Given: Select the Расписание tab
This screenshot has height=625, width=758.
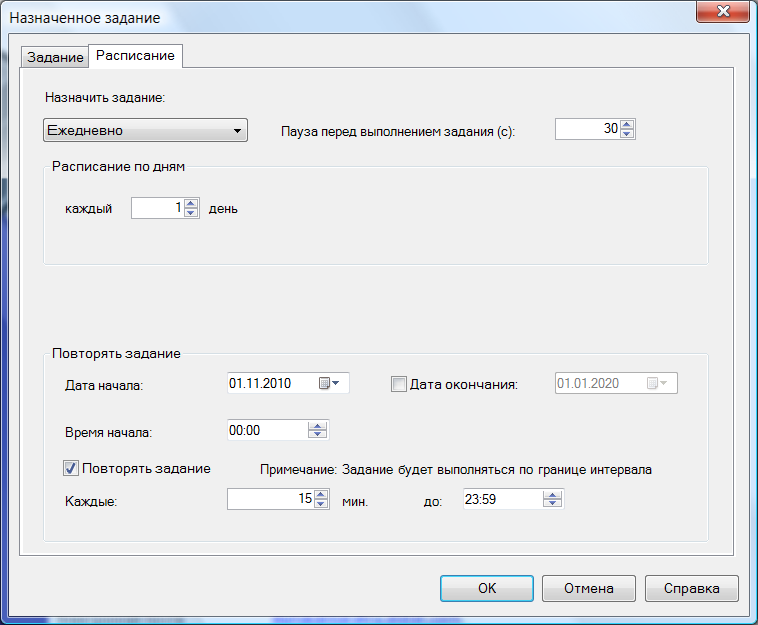Looking at the screenshot, I should point(135,56).
